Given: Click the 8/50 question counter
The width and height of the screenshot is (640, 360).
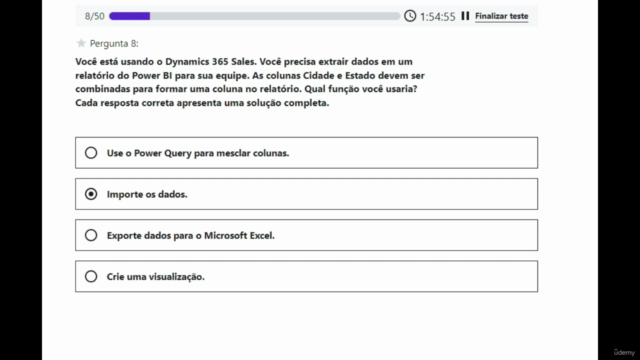Looking at the screenshot, I should tap(95, 16).
